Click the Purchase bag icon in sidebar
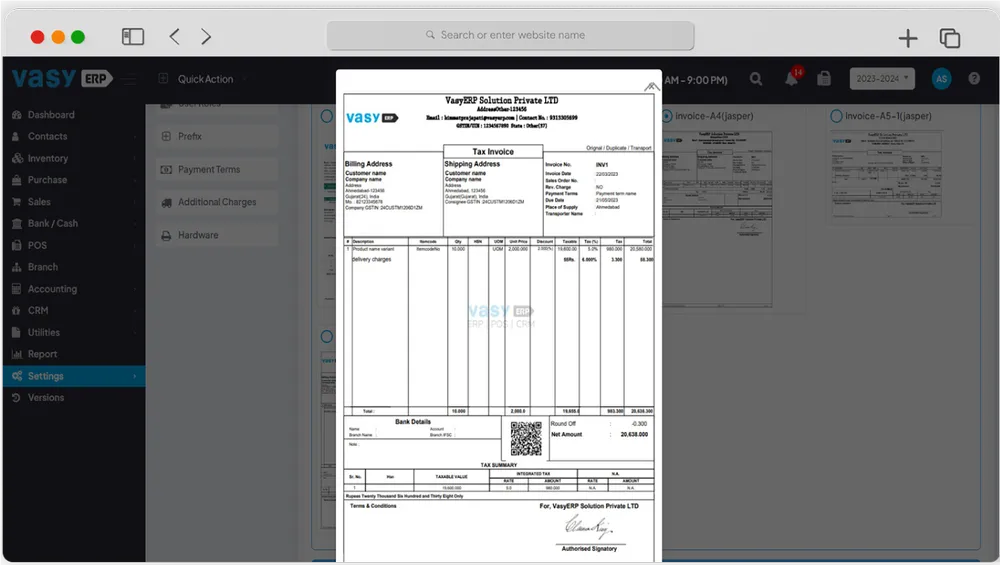 click(17, 180)
